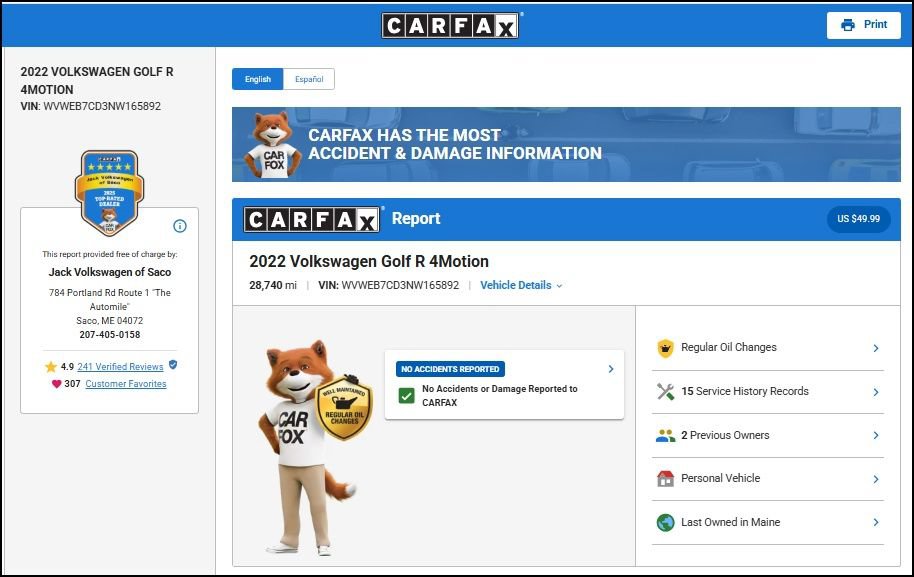The height and width of the screenshot is (577, 914).
Task: Click the NO ACCIDENTS REPORTED label
Action: [450, 370]
